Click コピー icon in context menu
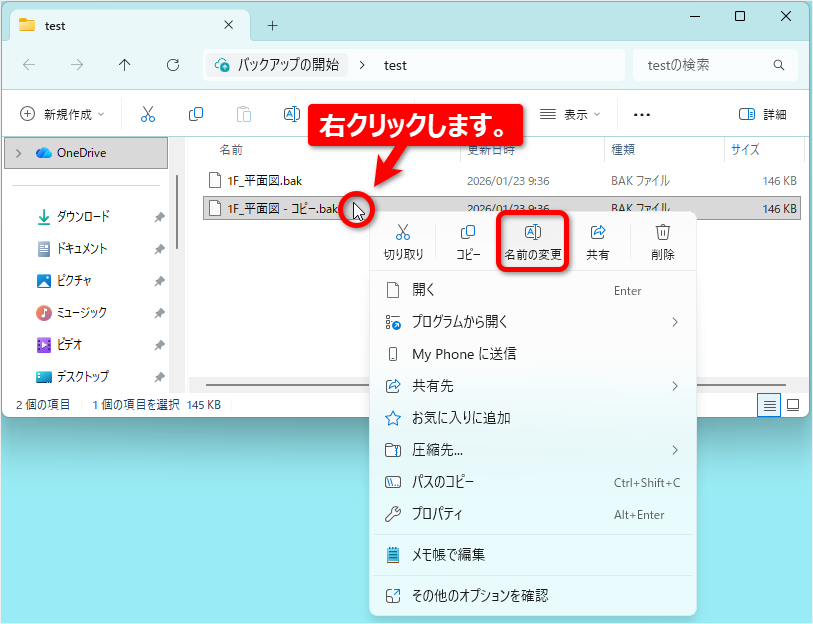Viewport: 813px width, 624px height. click(468, 241)
